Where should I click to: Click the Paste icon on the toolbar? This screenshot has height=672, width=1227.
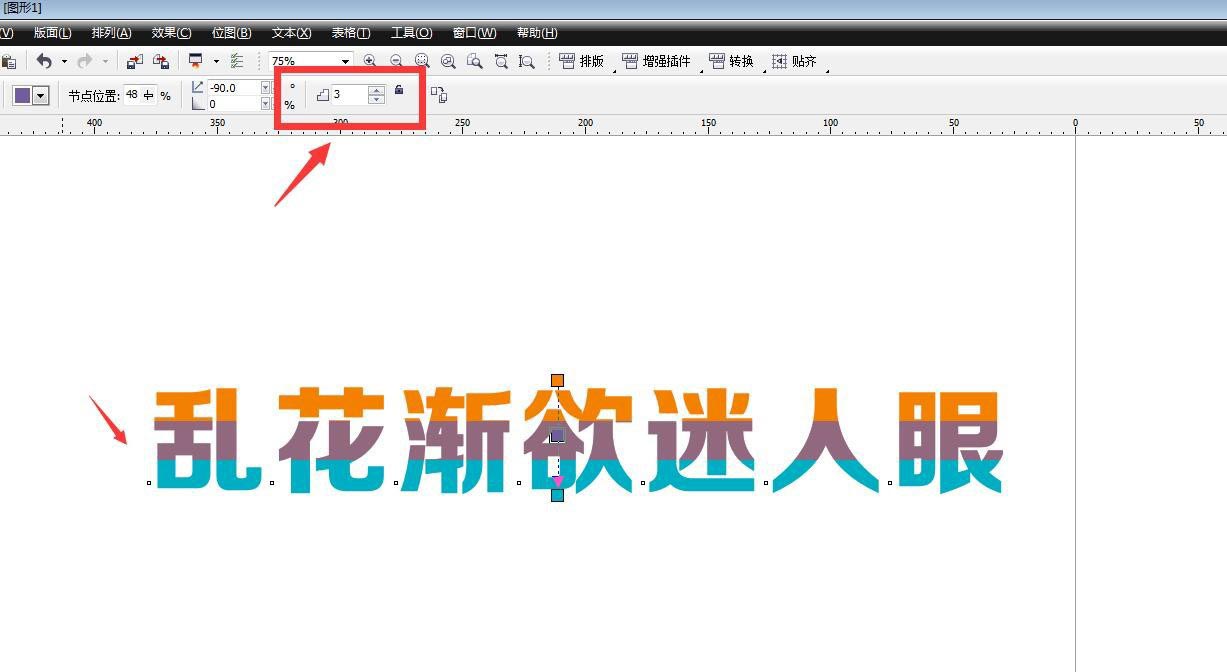pos(10,62)
